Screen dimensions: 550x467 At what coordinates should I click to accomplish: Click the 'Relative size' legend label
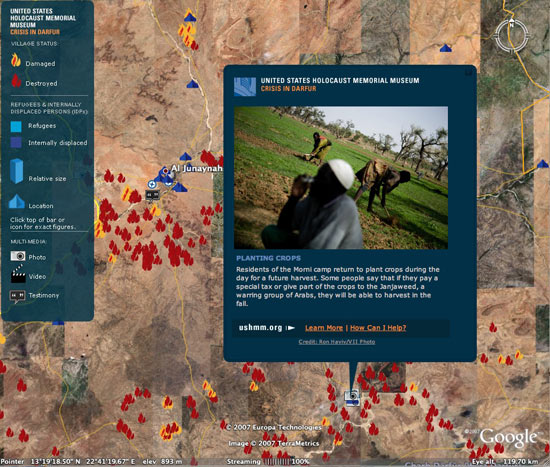coord(47,179)
